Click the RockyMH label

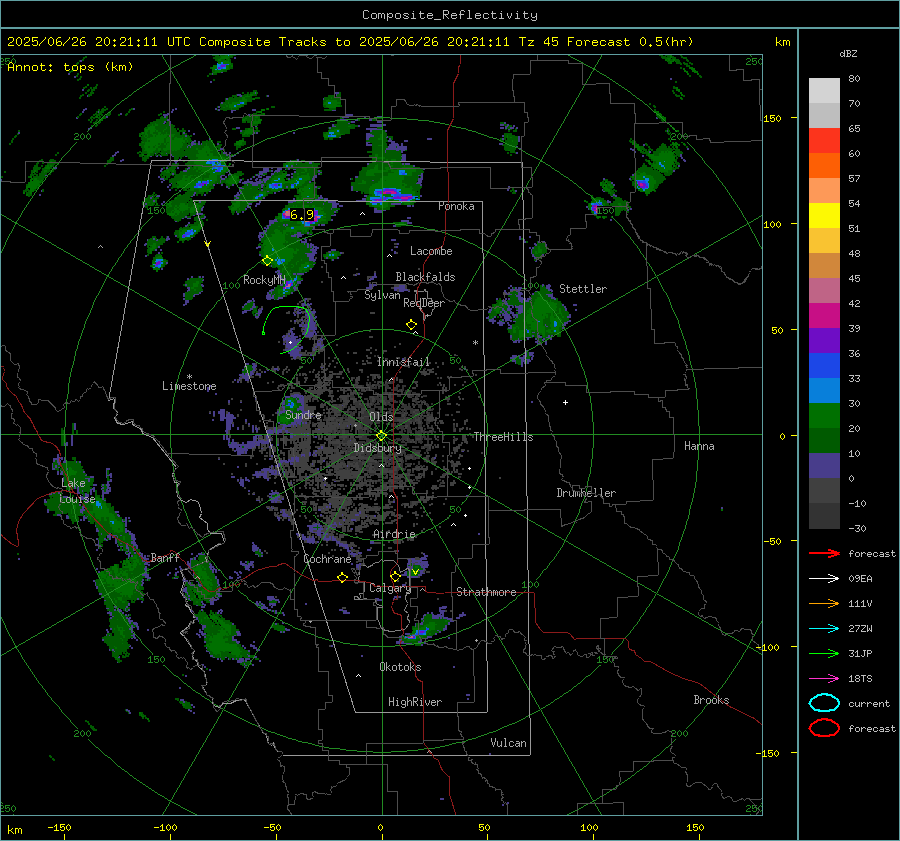264,280
